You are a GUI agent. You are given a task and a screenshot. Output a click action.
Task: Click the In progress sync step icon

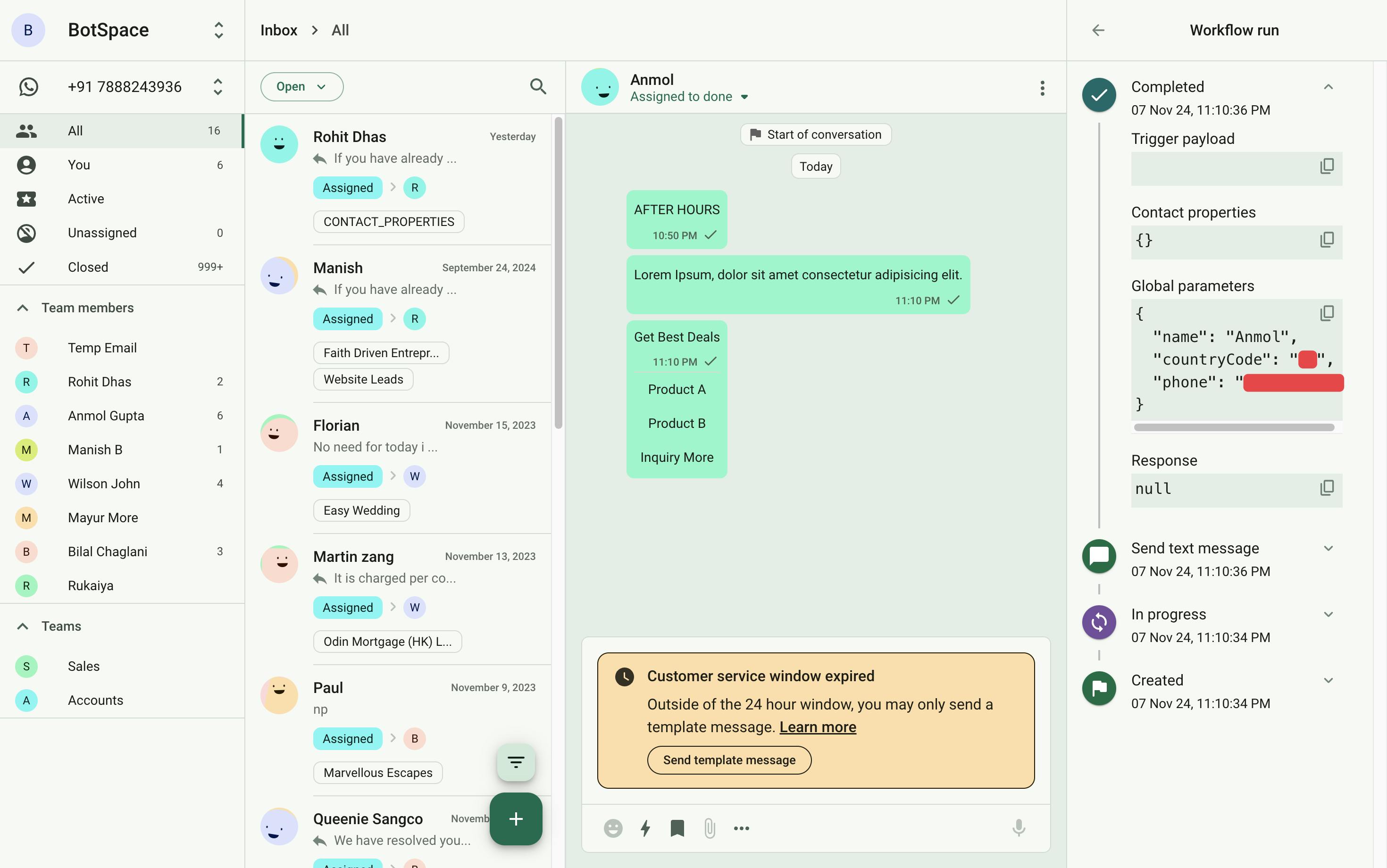pos(1099,622)
